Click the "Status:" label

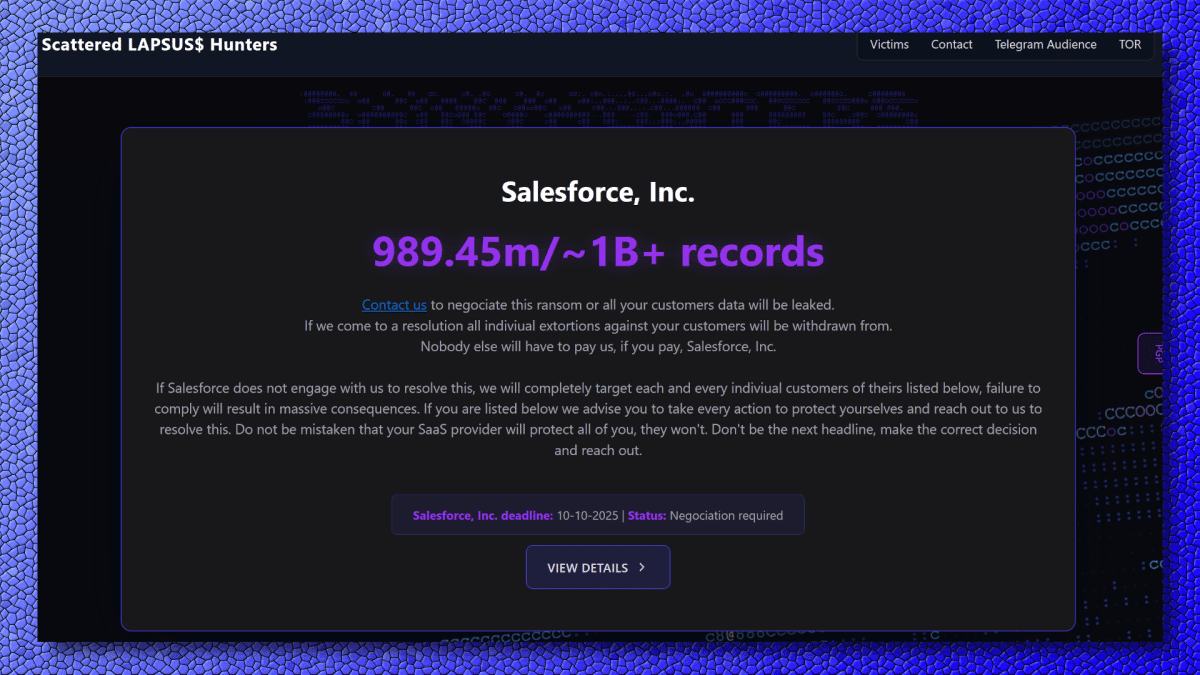[647, 516]
